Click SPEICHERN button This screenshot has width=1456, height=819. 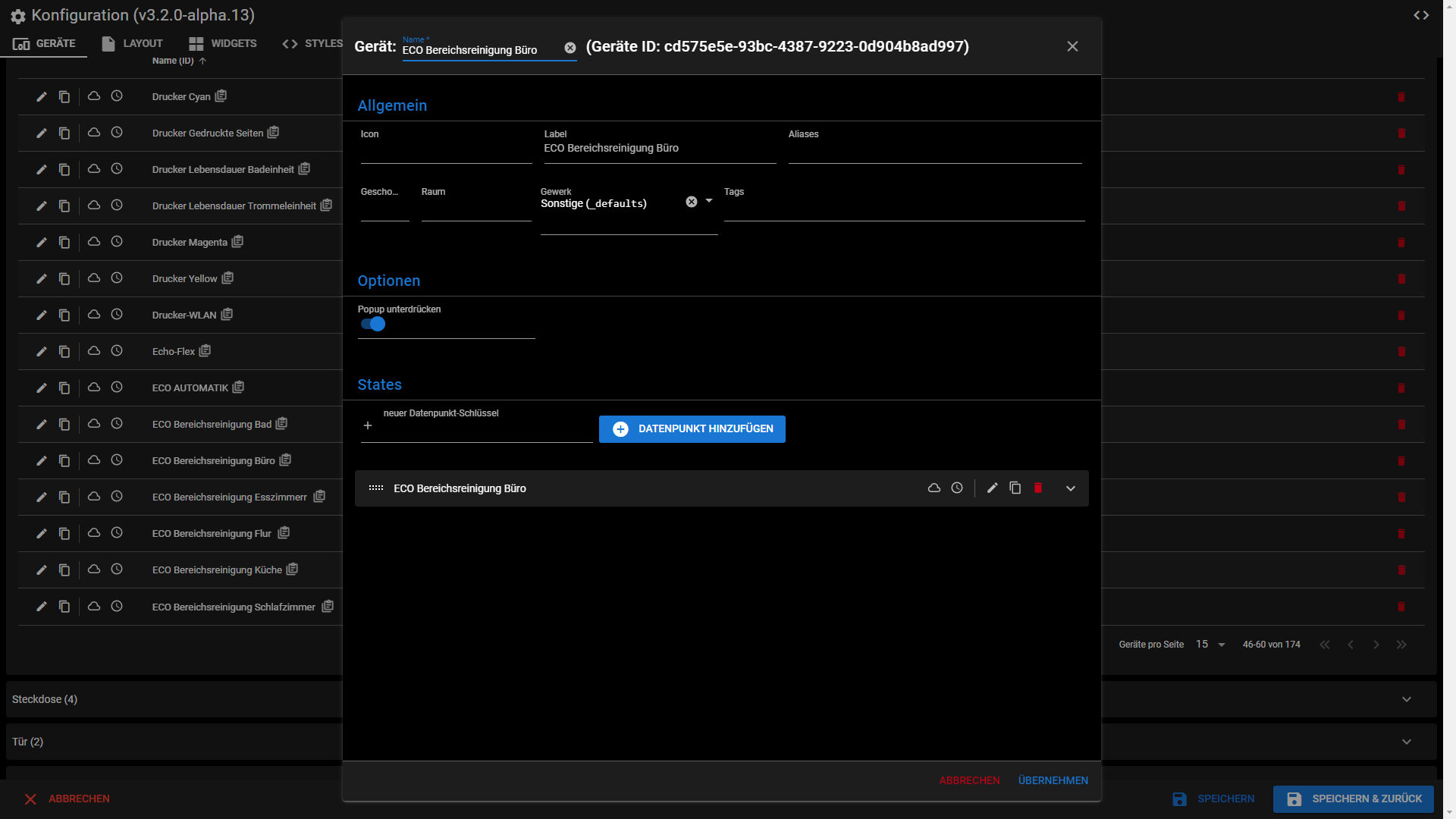point(1214,799)
